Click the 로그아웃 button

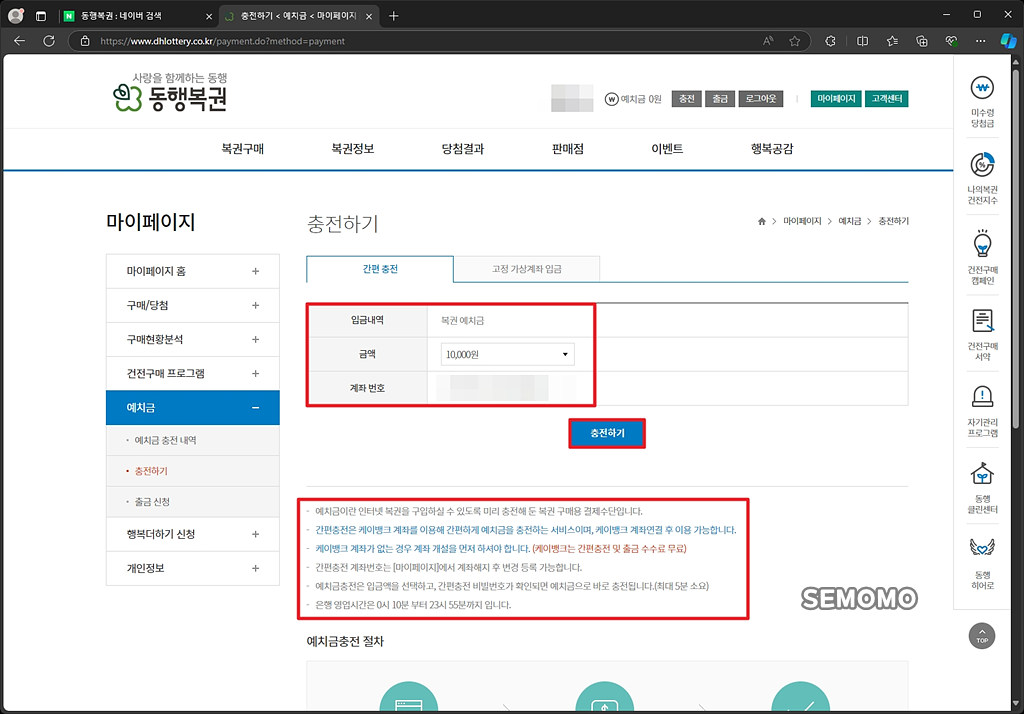[x=761, y=99]
